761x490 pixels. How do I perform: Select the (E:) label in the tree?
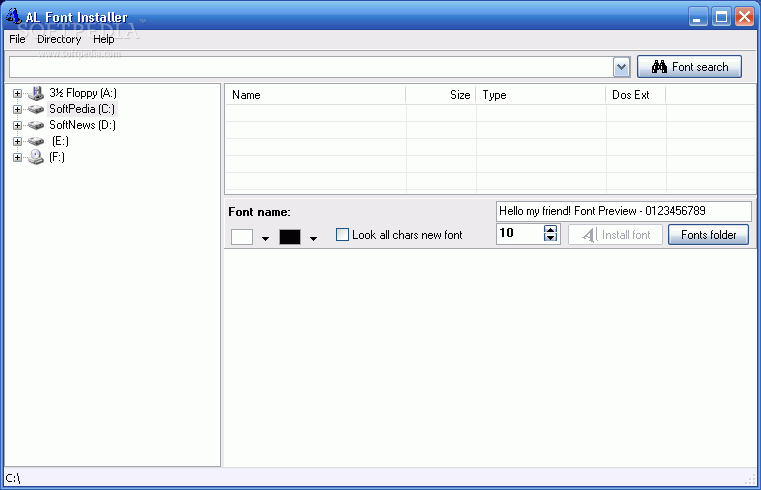(60, 141)
